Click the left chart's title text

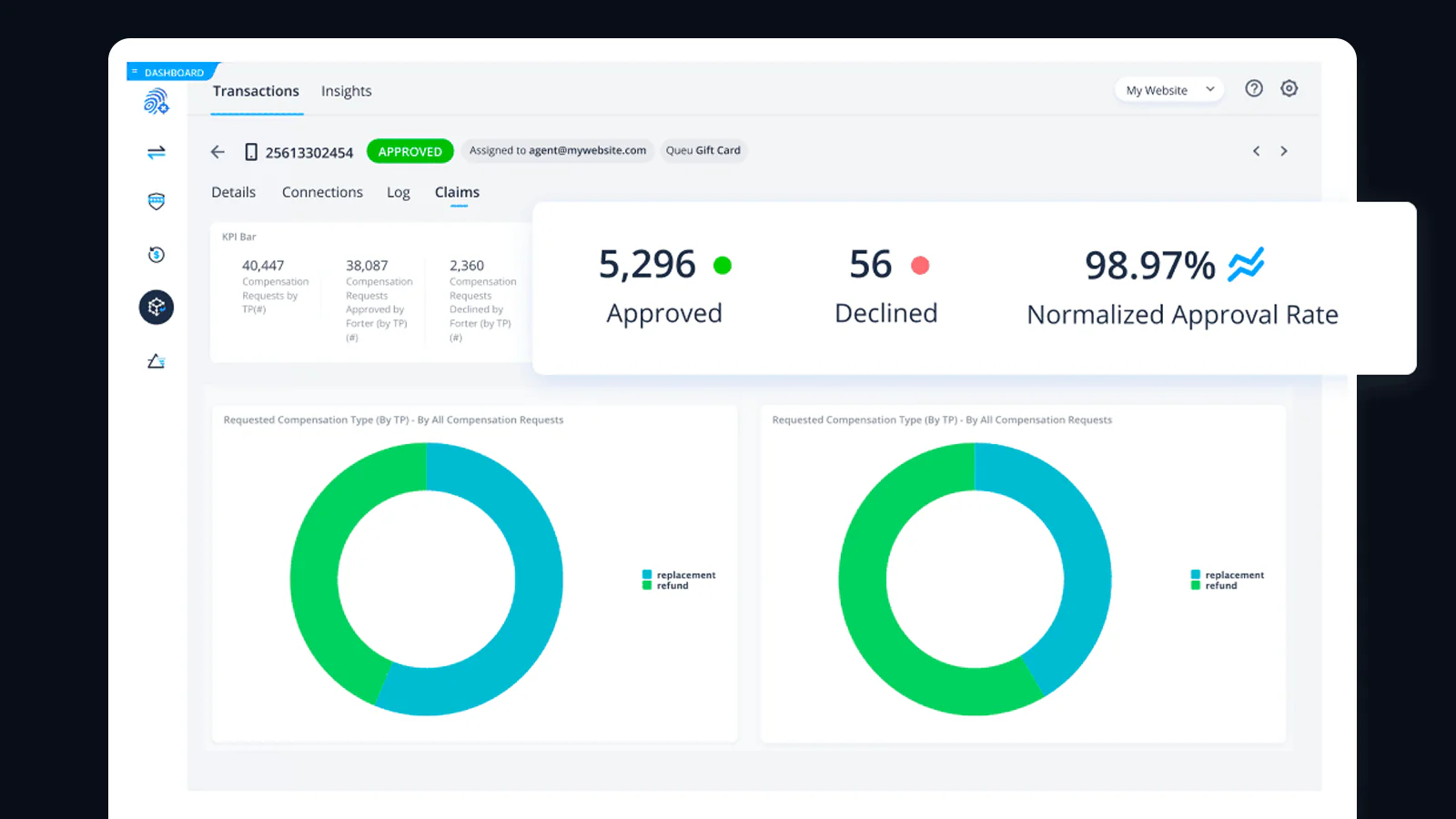(x=393, y=420)
